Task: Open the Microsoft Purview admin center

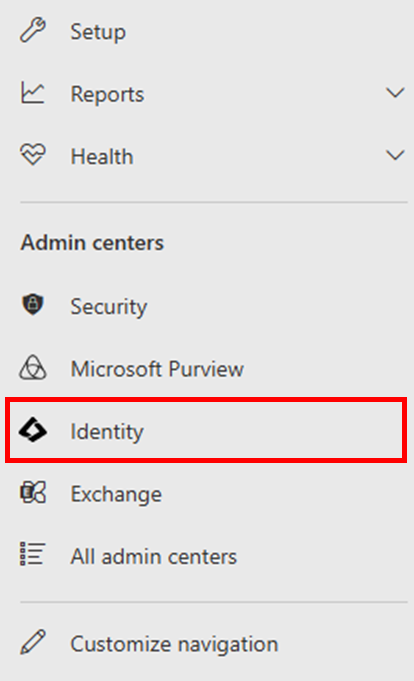Action: point(157,369)
